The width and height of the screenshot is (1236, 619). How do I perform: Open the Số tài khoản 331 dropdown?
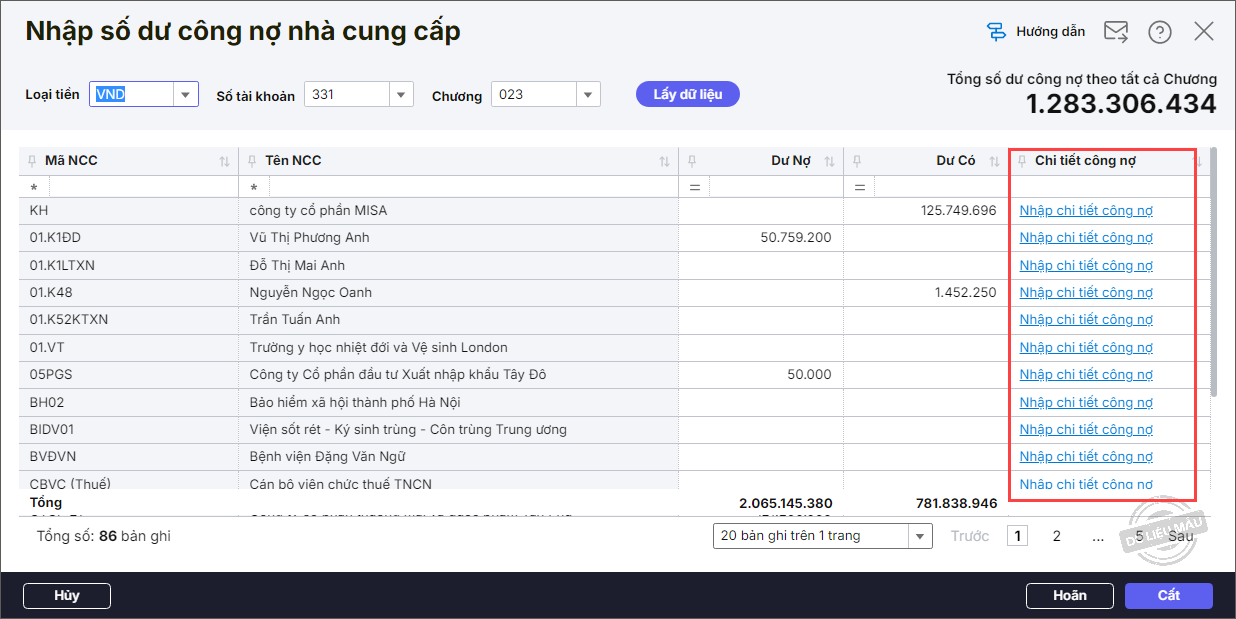pyautogui.click(x=401, y=95)
